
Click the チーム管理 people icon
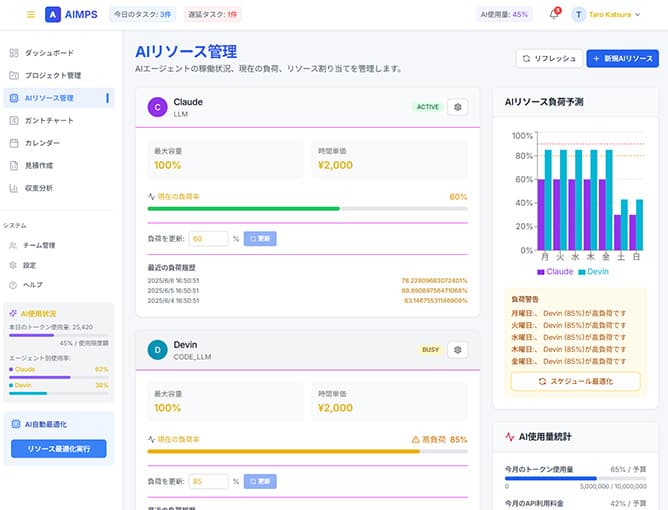pos(13,245)
